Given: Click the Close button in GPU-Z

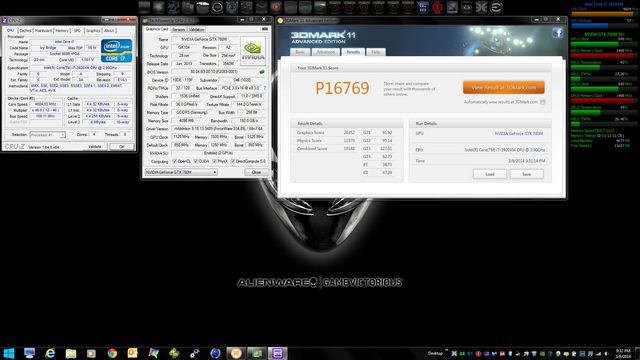Looking at the screenshot, I should [x=256, y=172].
